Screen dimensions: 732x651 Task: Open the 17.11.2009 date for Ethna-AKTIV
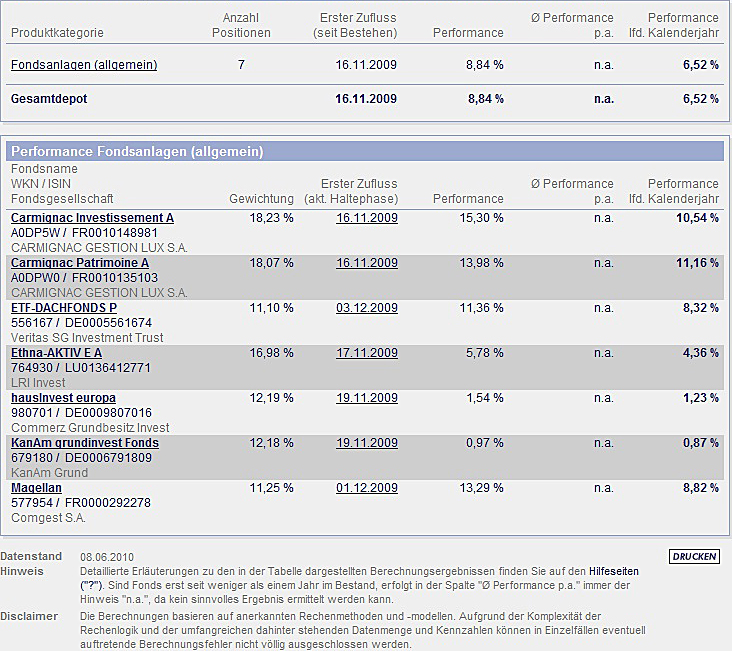[x=366, y=353]
